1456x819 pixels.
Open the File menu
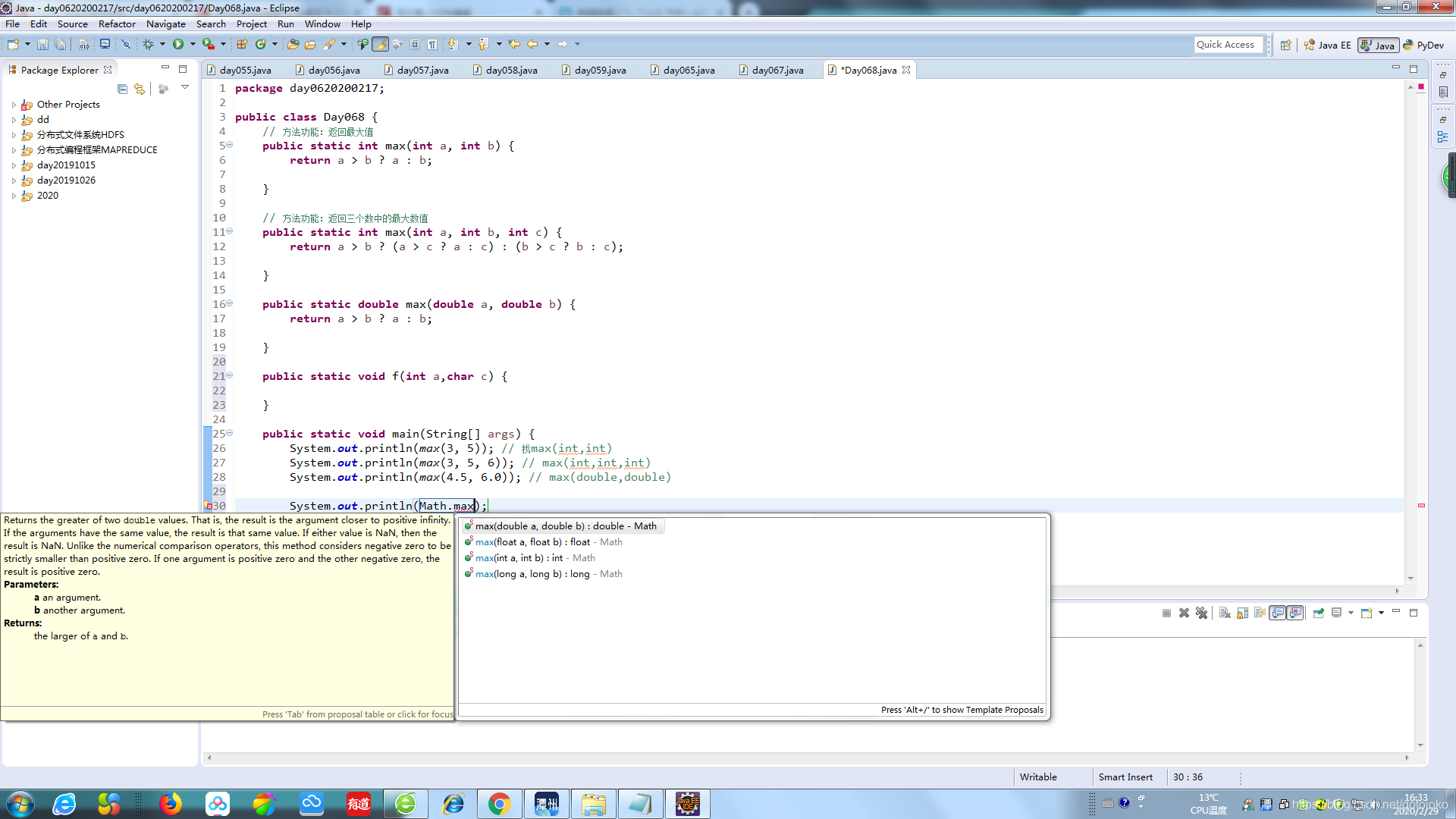(12, 24)
